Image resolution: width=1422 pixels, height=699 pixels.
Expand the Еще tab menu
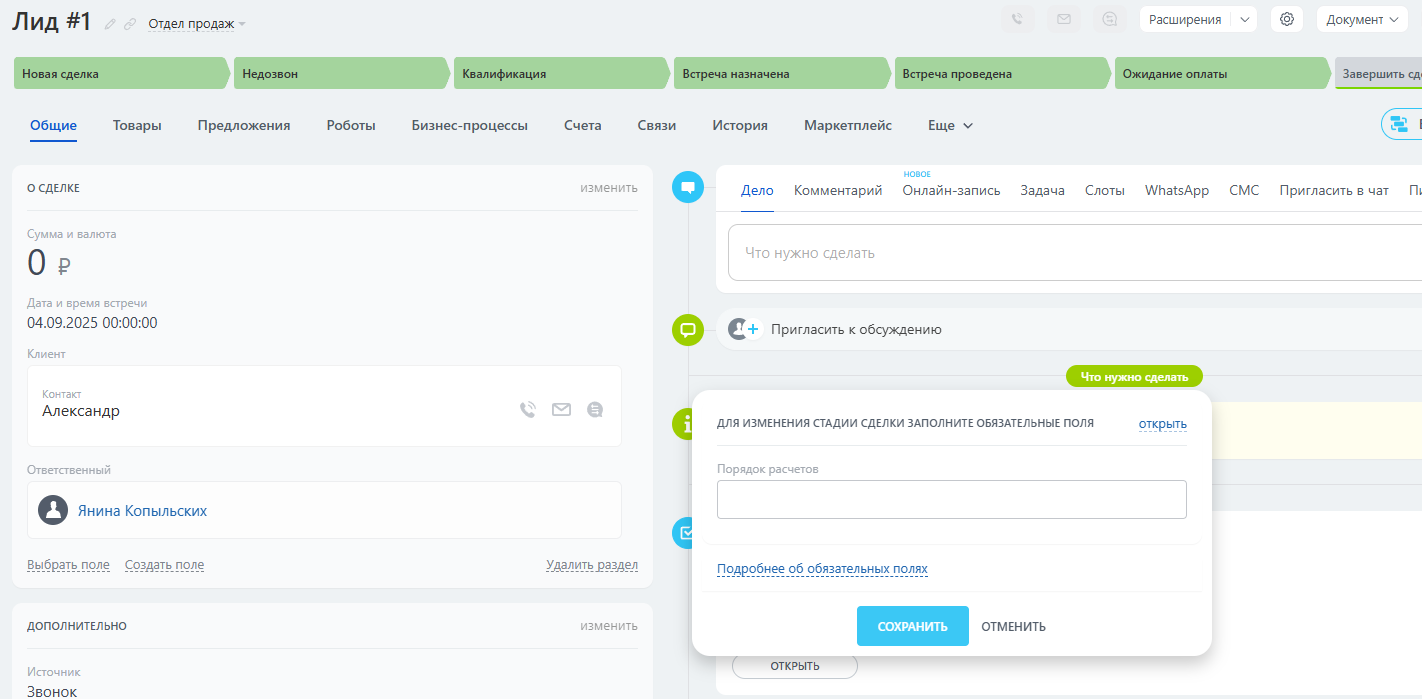[x=950, y=126]
